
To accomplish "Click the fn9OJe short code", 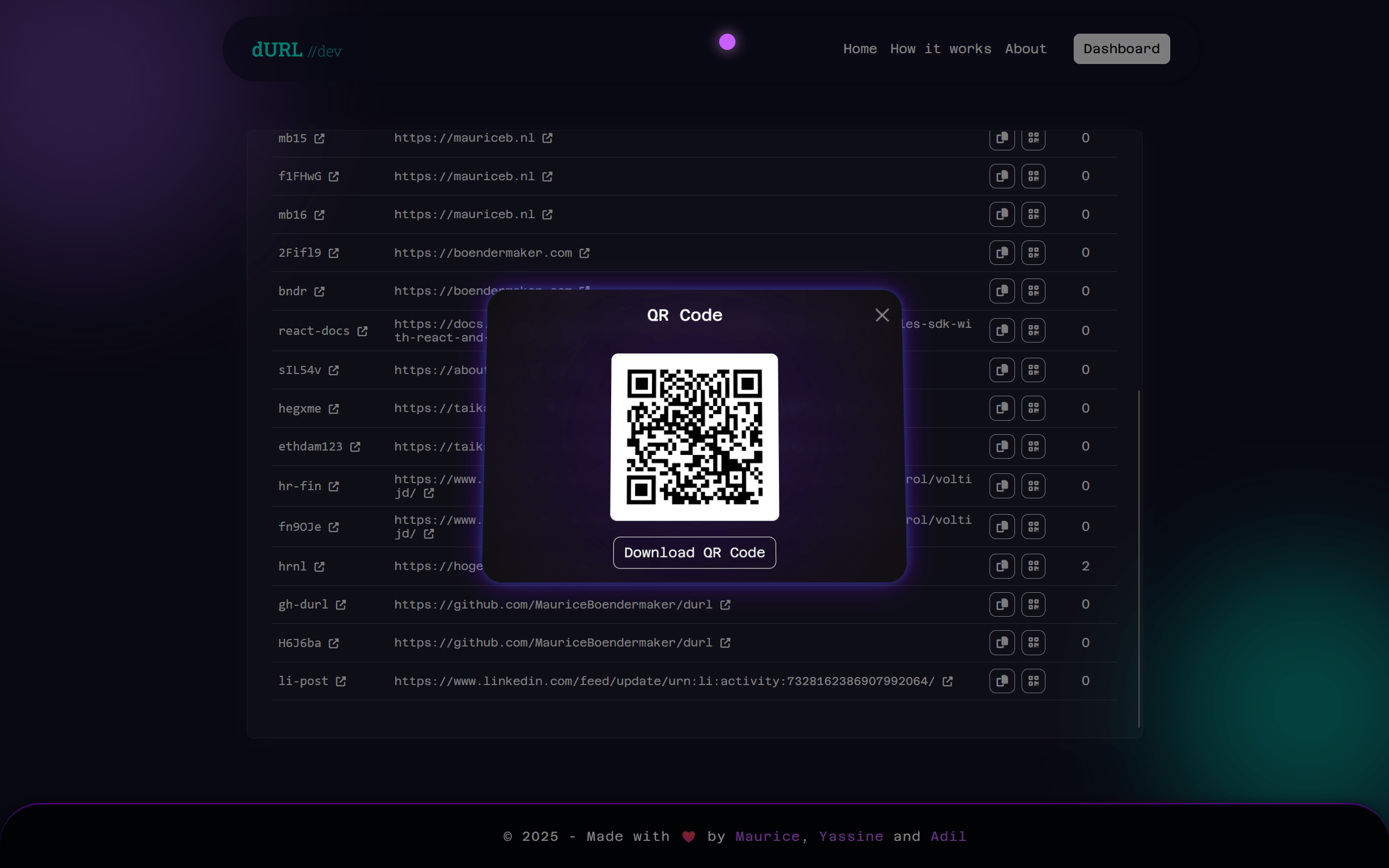I will 300,527.
